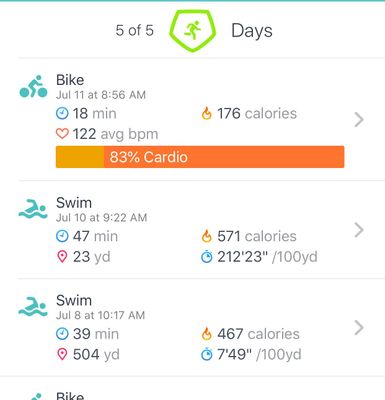Tap the 5 of 5 goal text

point(134,30)
